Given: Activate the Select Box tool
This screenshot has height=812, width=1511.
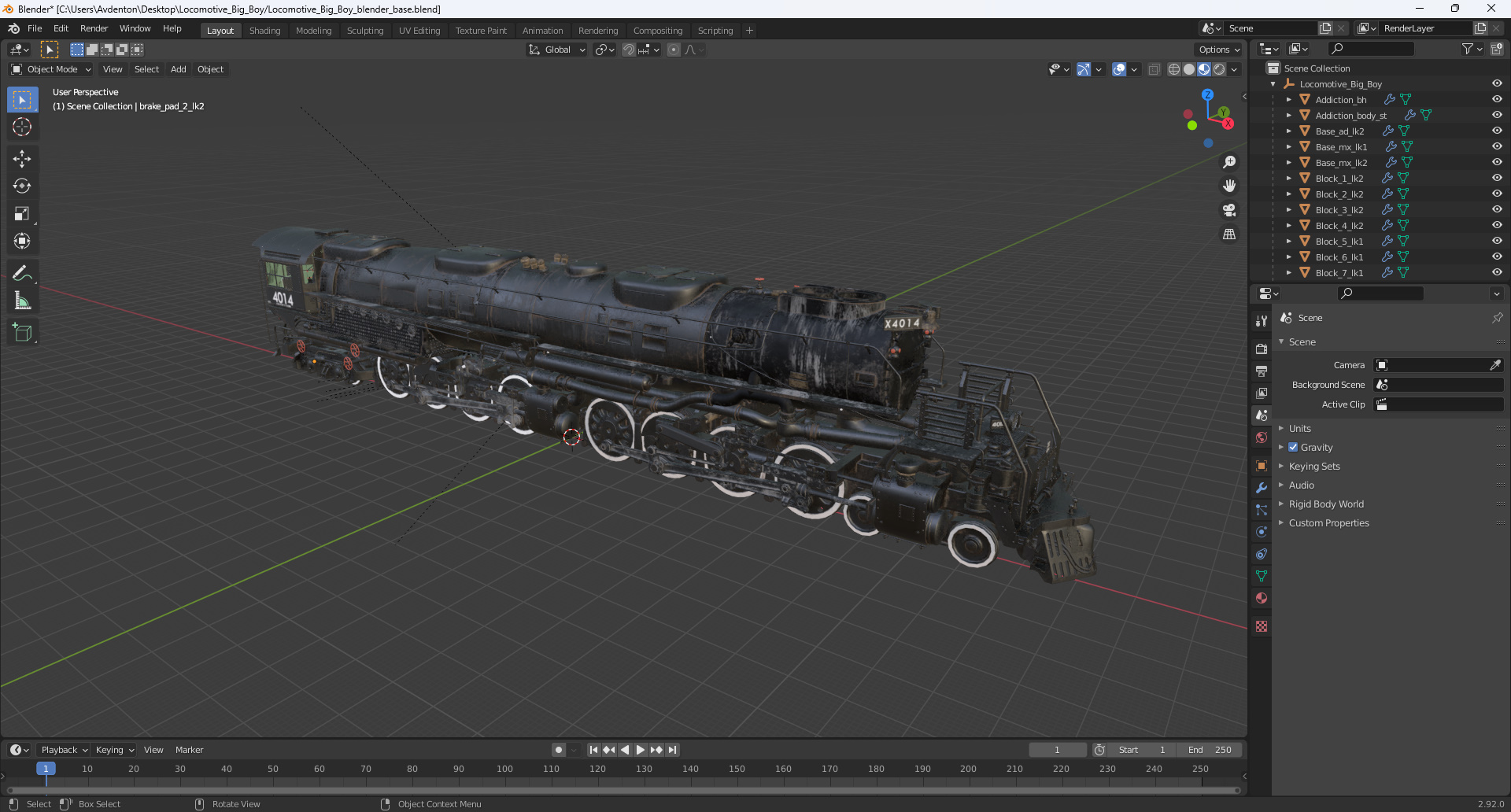Looking at the screenshot, I should pos(22,99).
